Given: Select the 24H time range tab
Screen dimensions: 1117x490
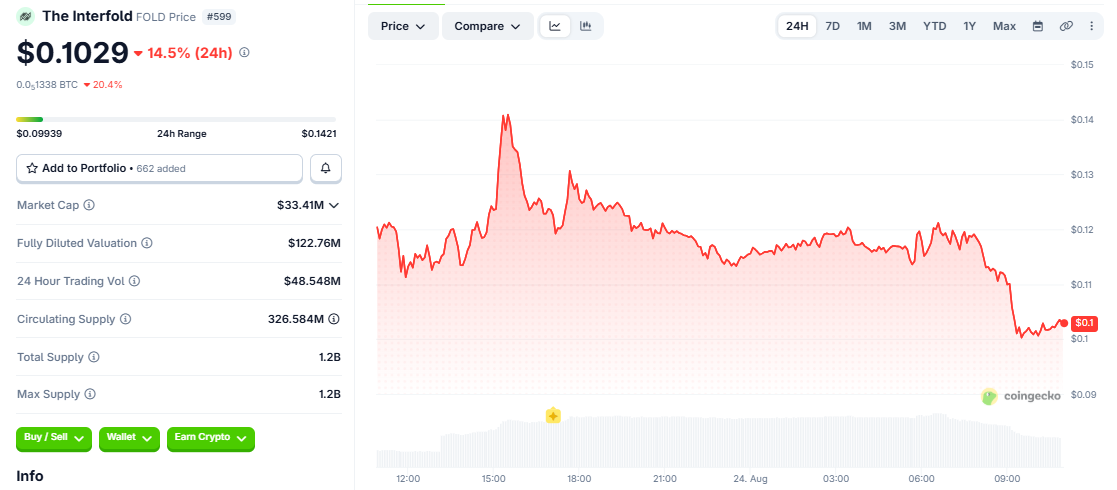Looking at the screenshot, I should tap(796, 26).
